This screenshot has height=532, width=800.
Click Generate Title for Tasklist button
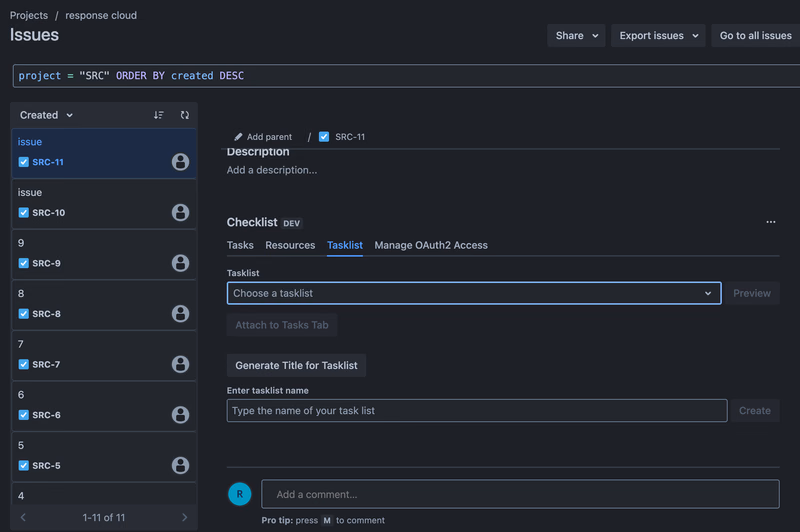tap(296, 365)
